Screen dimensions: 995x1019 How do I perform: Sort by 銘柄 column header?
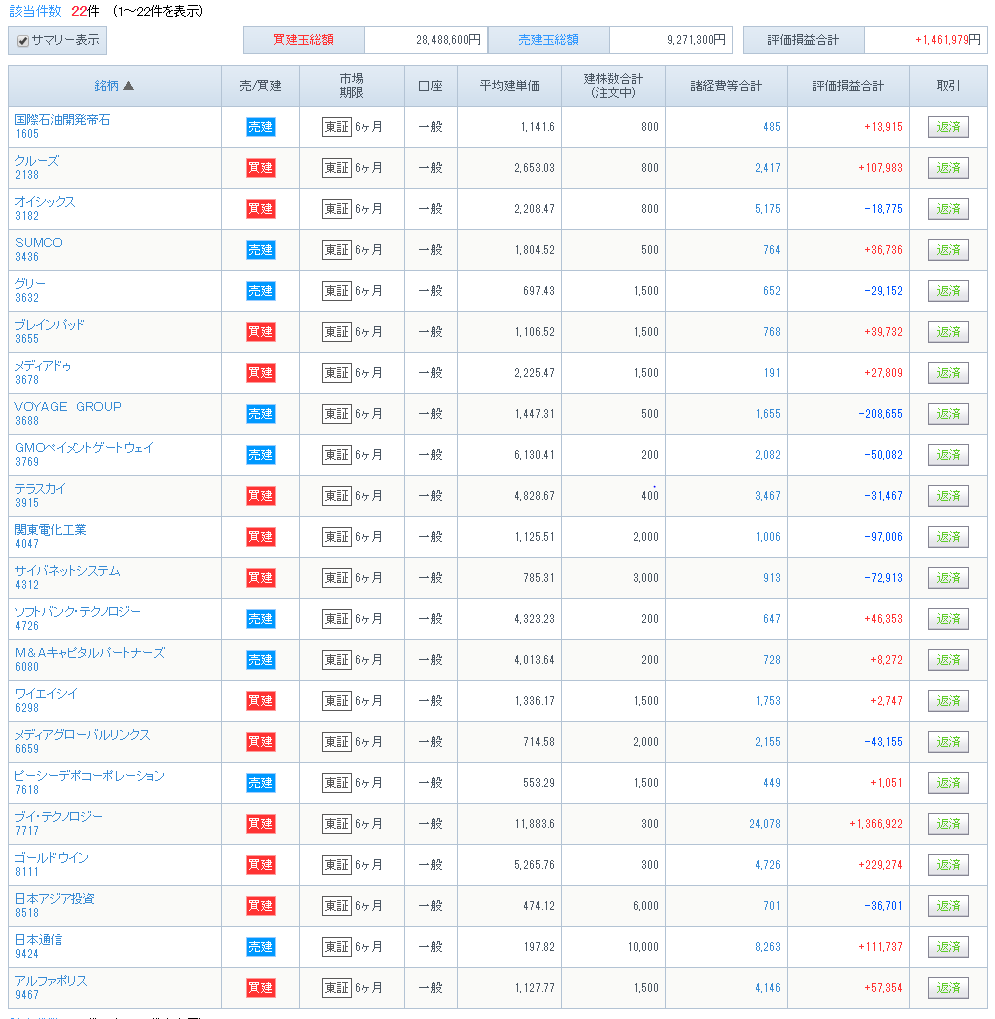(107, 86)
